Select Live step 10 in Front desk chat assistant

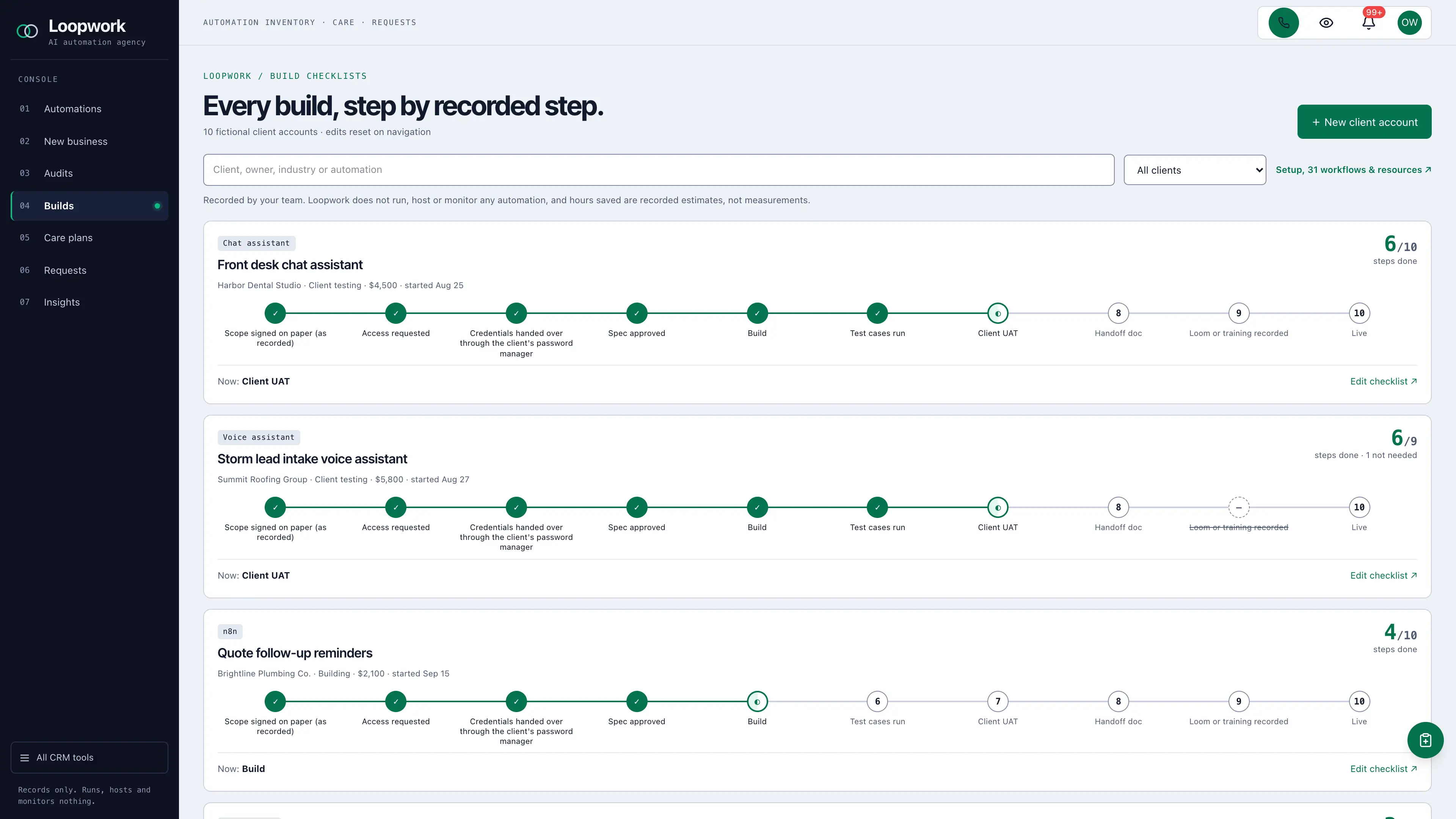1359,313
